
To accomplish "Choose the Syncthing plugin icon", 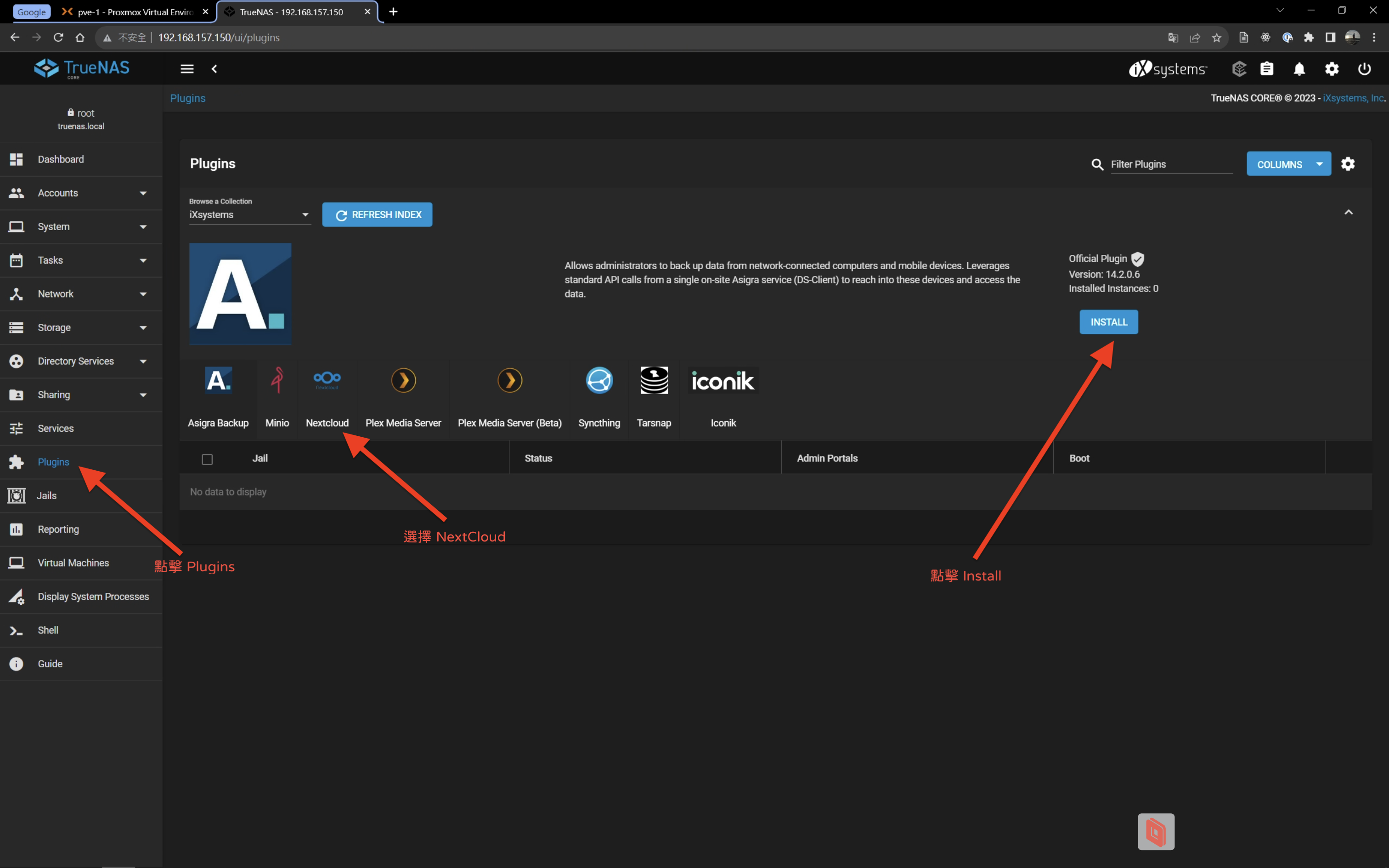I will point(599,381).
